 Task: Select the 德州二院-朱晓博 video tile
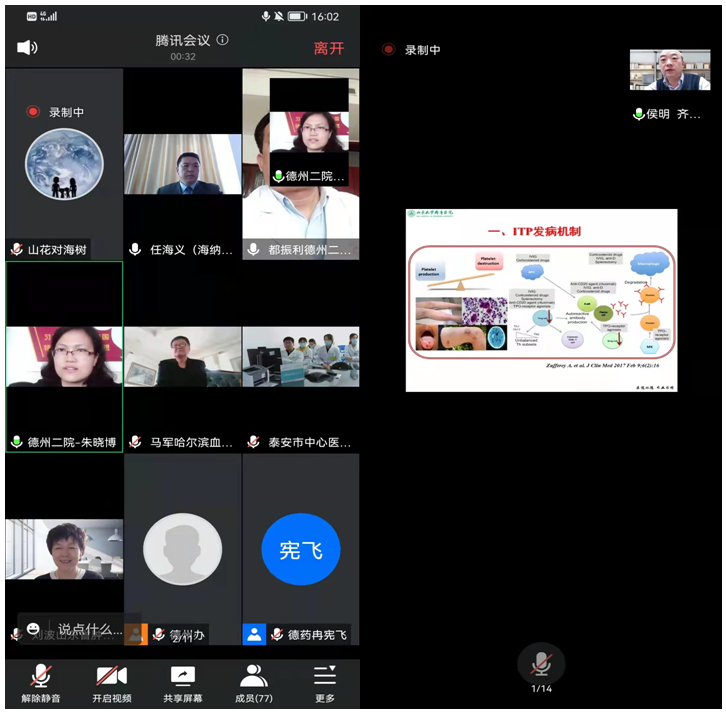(64, 357)
